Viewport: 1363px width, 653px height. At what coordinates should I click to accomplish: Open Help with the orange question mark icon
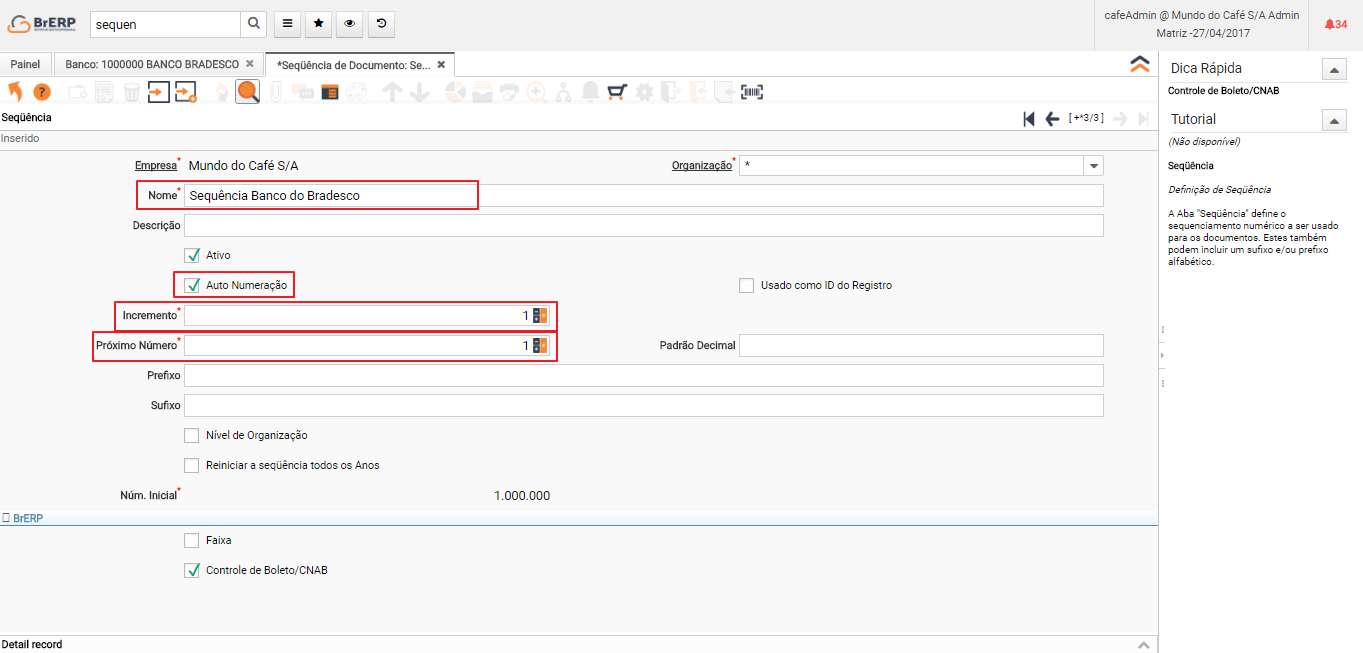pos(41,92)
